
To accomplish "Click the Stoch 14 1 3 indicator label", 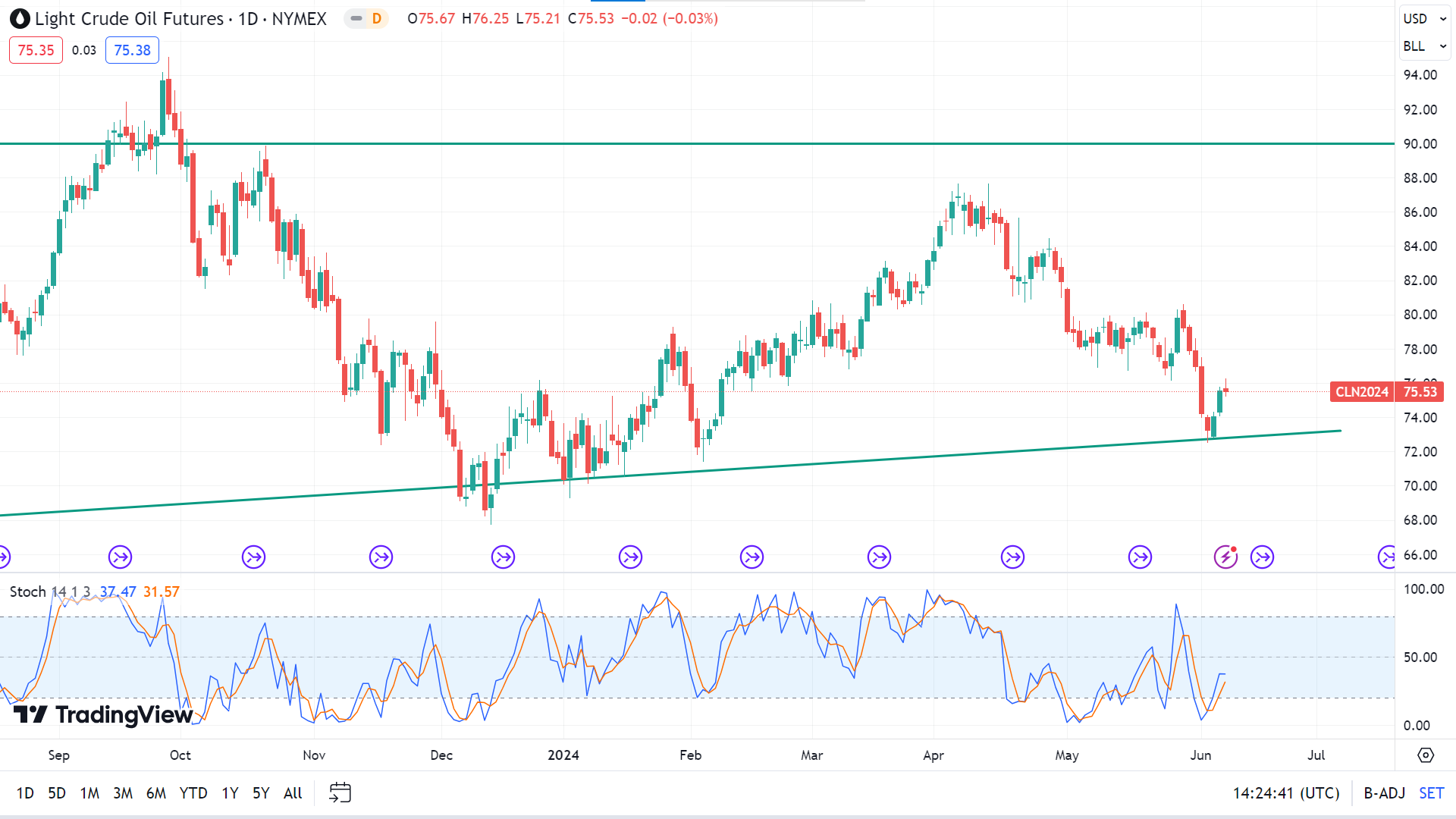I will 50,591.
